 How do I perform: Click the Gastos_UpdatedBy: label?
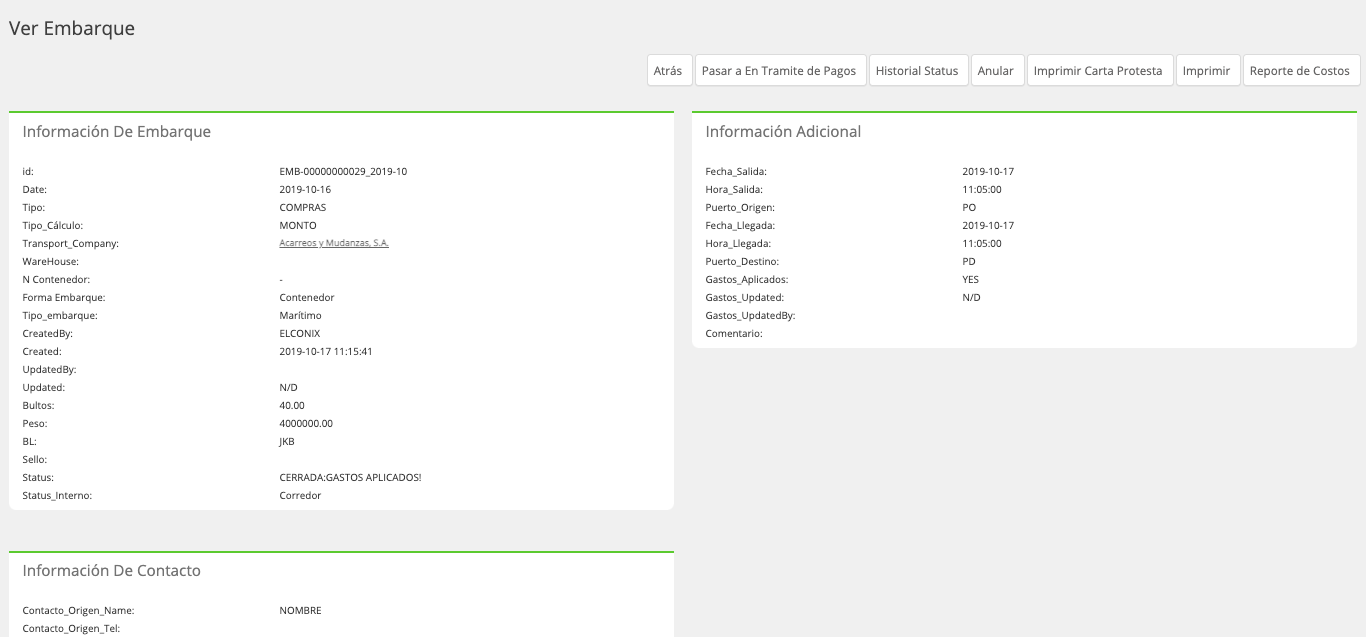(750, 315)
